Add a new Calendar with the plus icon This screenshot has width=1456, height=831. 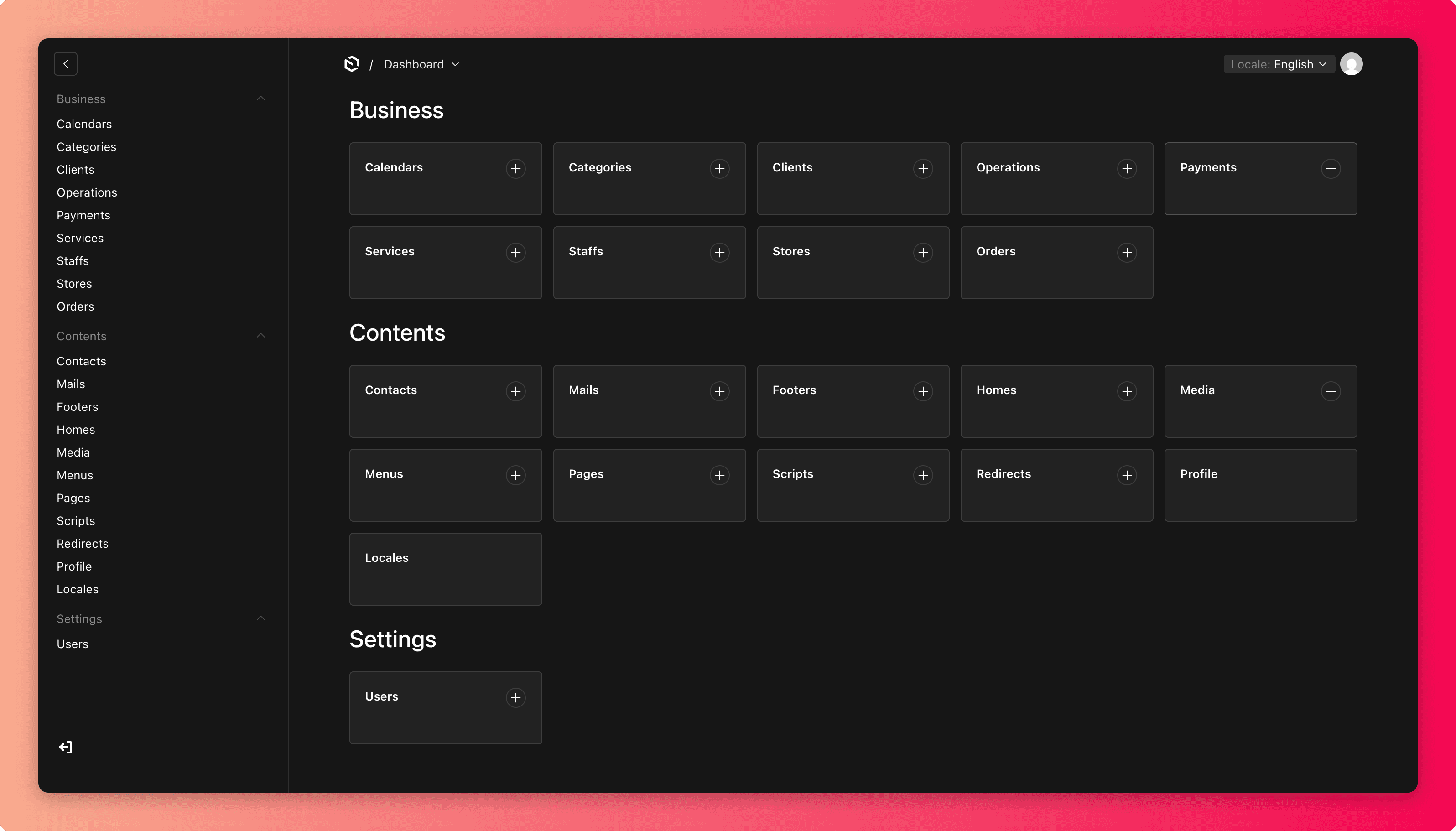515,169
